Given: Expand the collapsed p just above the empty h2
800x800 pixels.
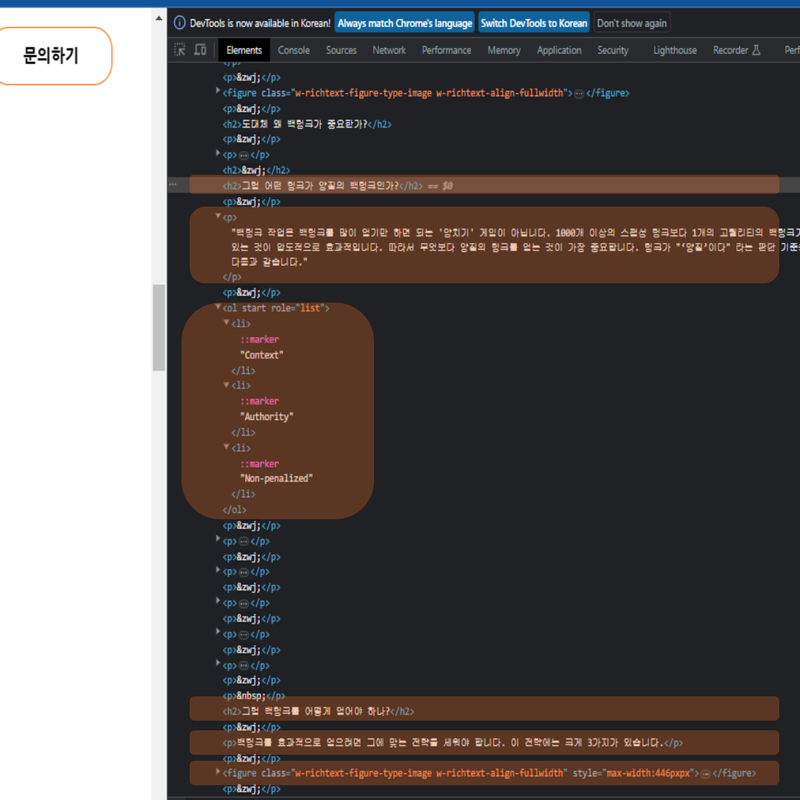Looking at the screenshot, I should click(218, 153).
